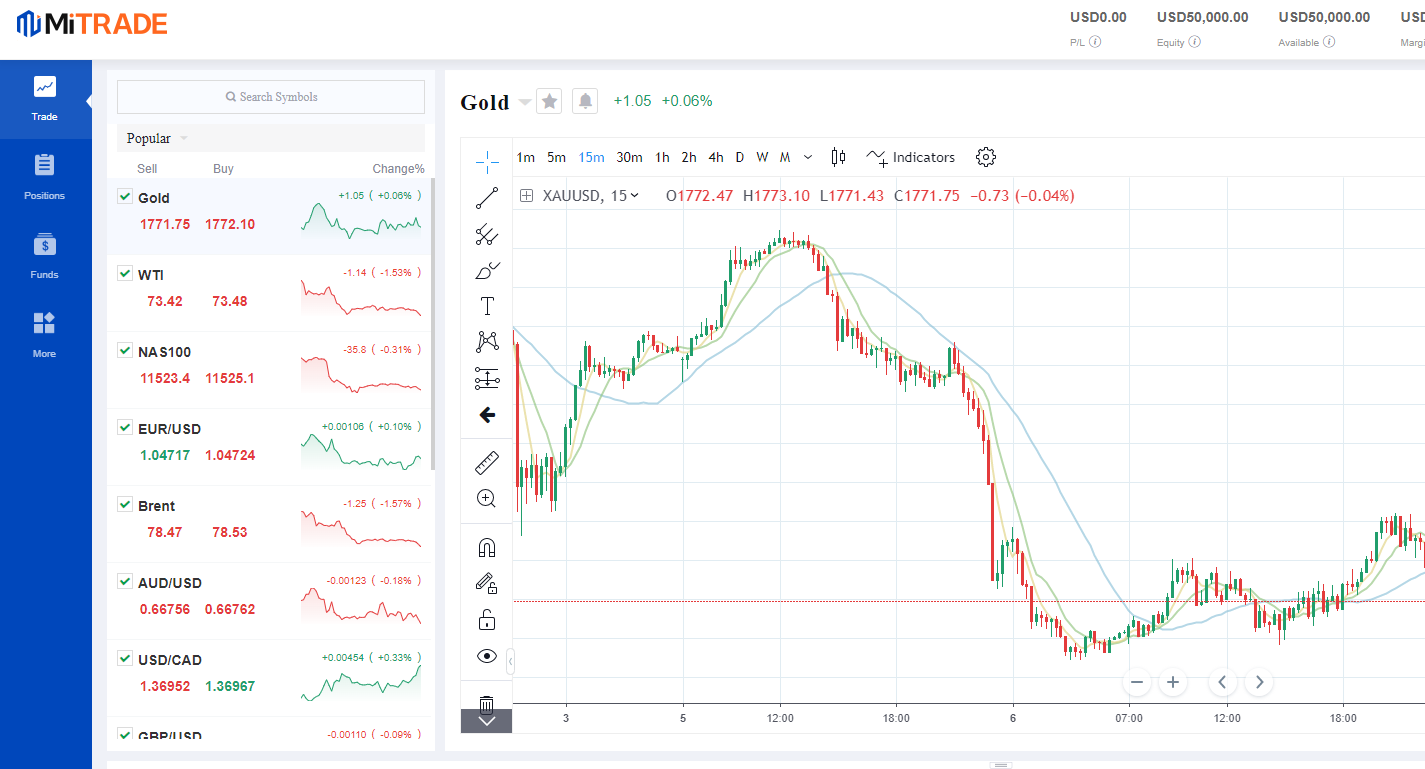The width and height of the screenshot is (1425, 769).
Task: Hide all drawings with eye icon
Action: 487,656
